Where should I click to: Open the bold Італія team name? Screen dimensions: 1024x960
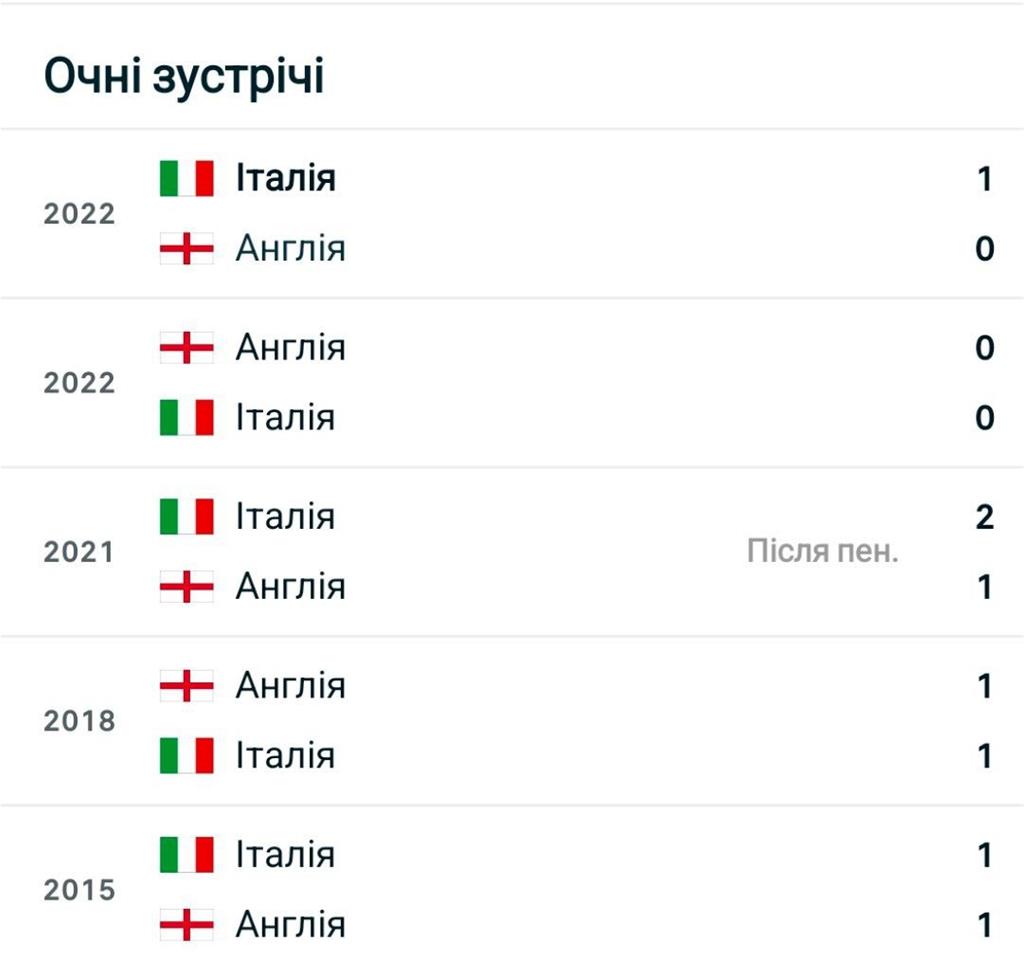(x=285, y=179)
